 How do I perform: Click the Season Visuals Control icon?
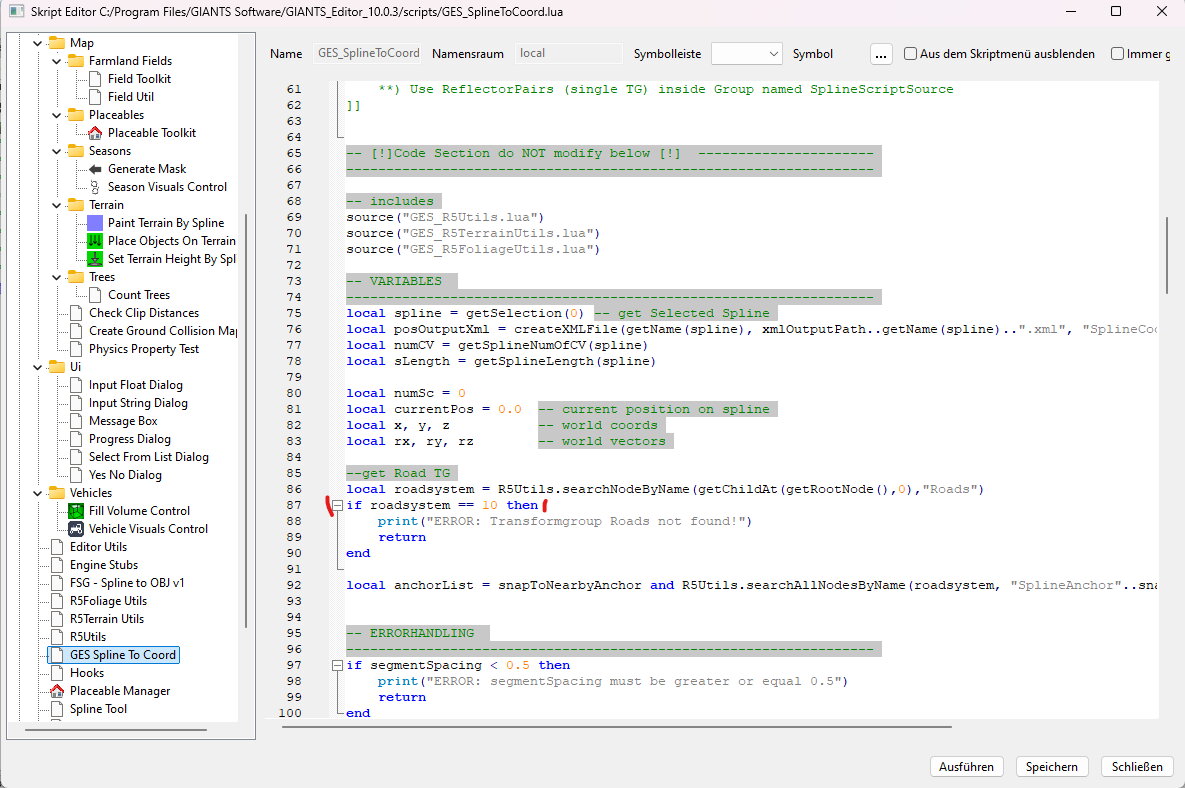pyautogui.click(x=95, y=187)
